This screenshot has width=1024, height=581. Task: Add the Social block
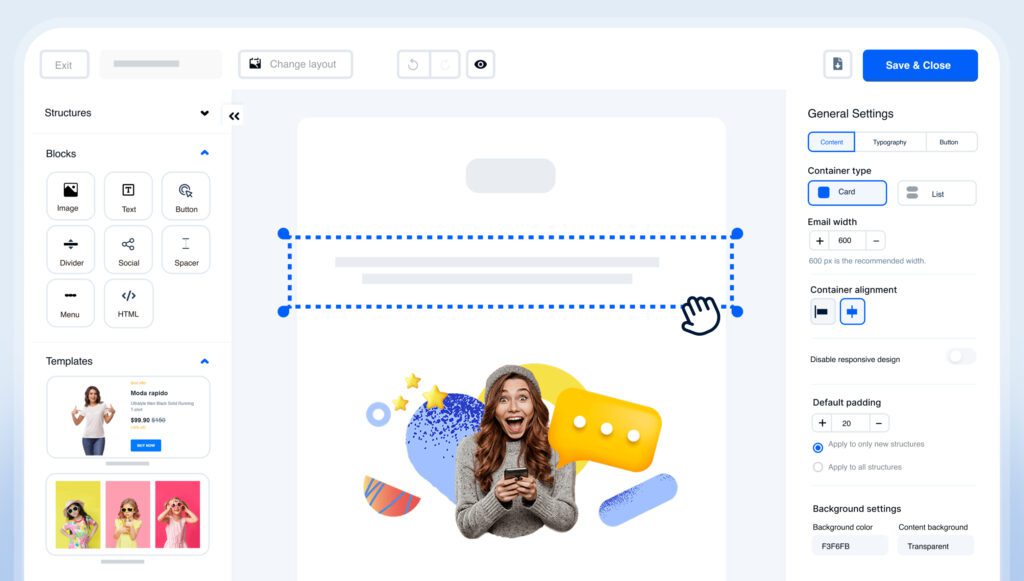point(128,249)
